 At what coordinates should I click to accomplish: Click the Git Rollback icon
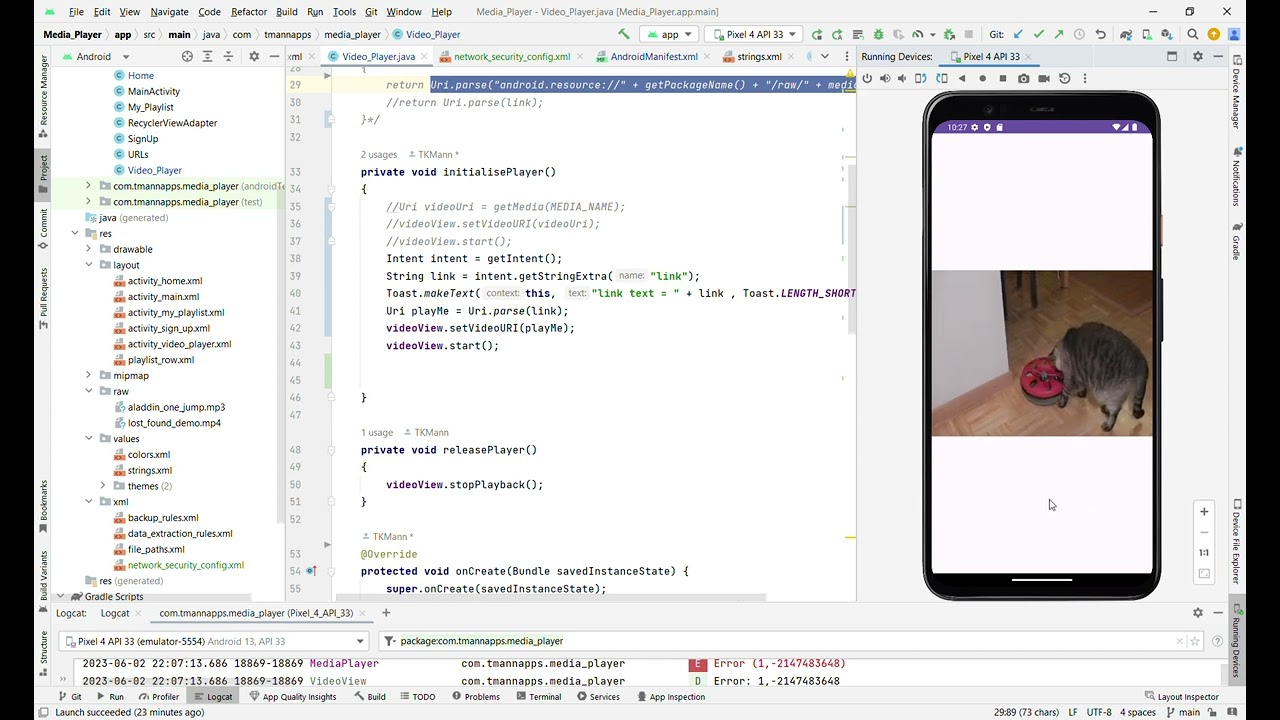click(x=1100, y=34)
